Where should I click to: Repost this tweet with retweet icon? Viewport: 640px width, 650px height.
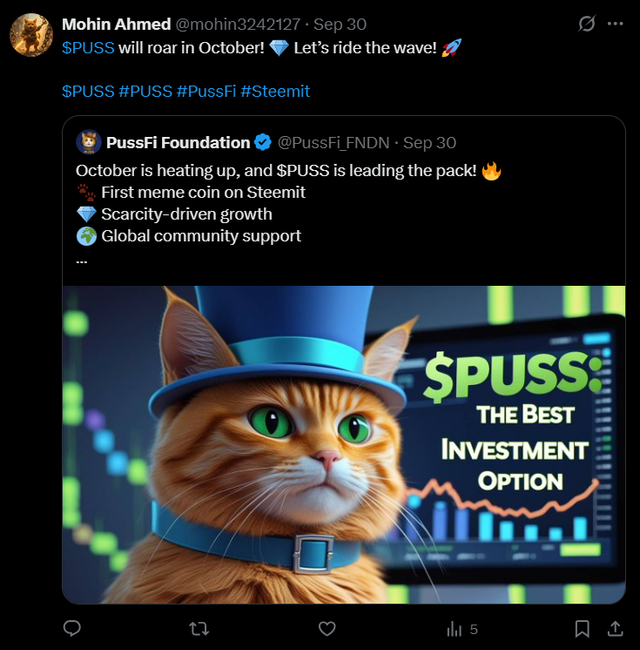[199, 628]
